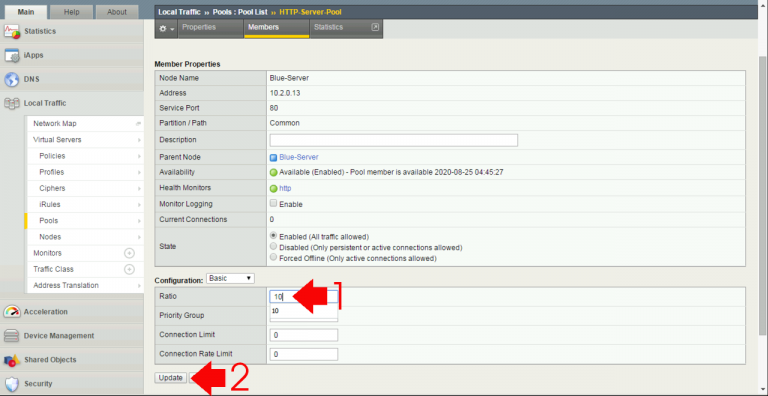Click the page vertical scrollbar

763,196
